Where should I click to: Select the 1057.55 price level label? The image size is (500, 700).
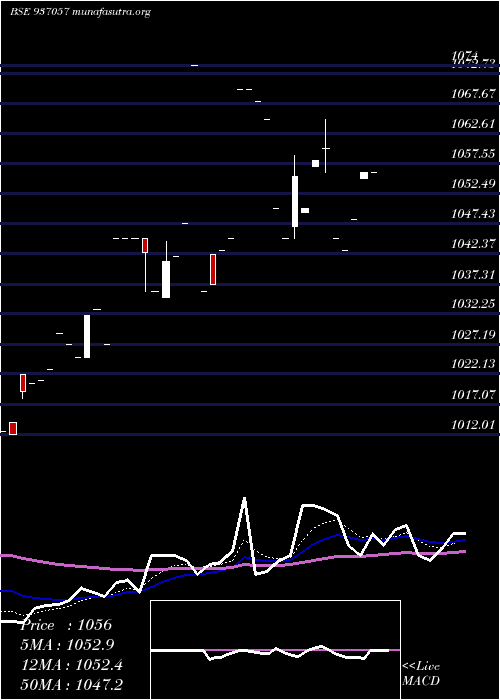473,154
